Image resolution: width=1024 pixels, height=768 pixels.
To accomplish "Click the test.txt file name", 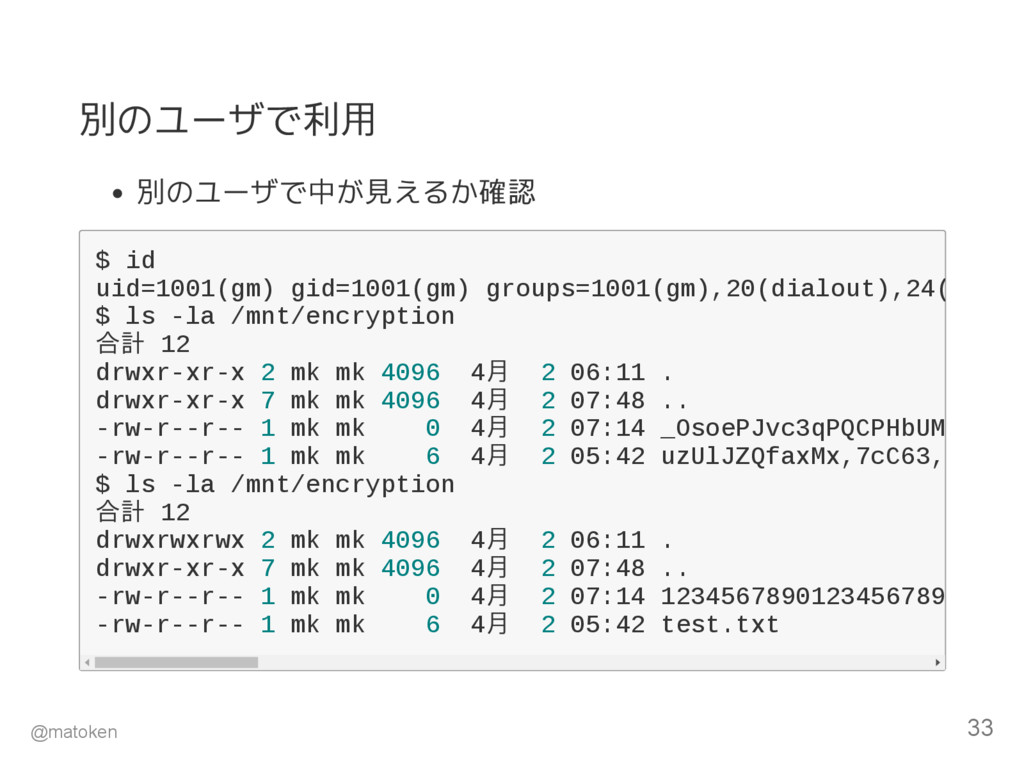I will [x=720, y=625].
